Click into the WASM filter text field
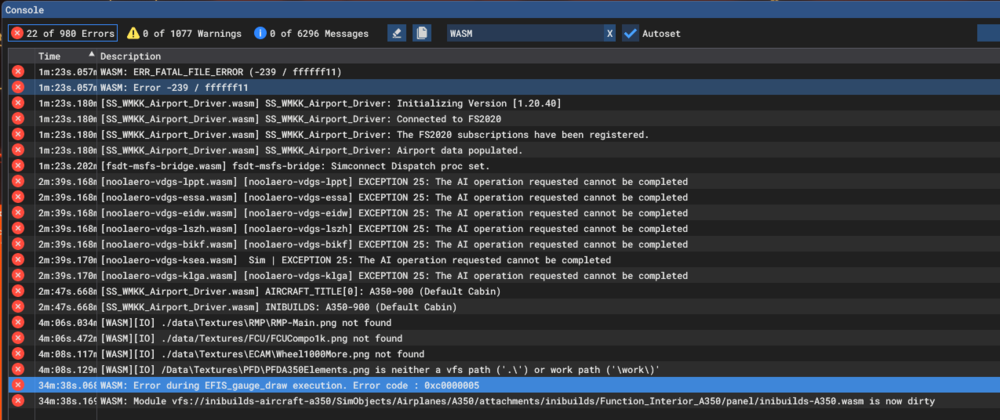The image size is (1000, 420). point(520,33)
